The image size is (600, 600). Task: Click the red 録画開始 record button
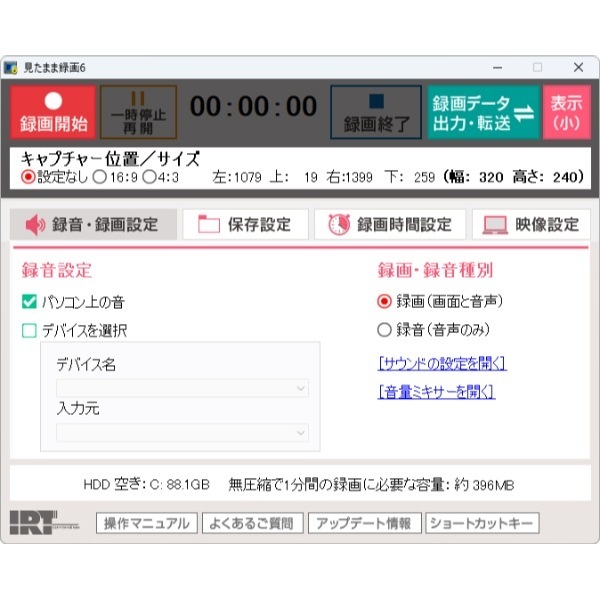pyautogui.click(x=53, y=112)
